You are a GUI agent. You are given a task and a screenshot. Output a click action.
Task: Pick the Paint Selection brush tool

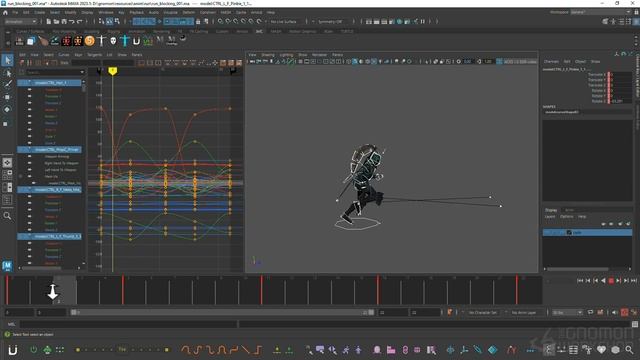(7, 84)
